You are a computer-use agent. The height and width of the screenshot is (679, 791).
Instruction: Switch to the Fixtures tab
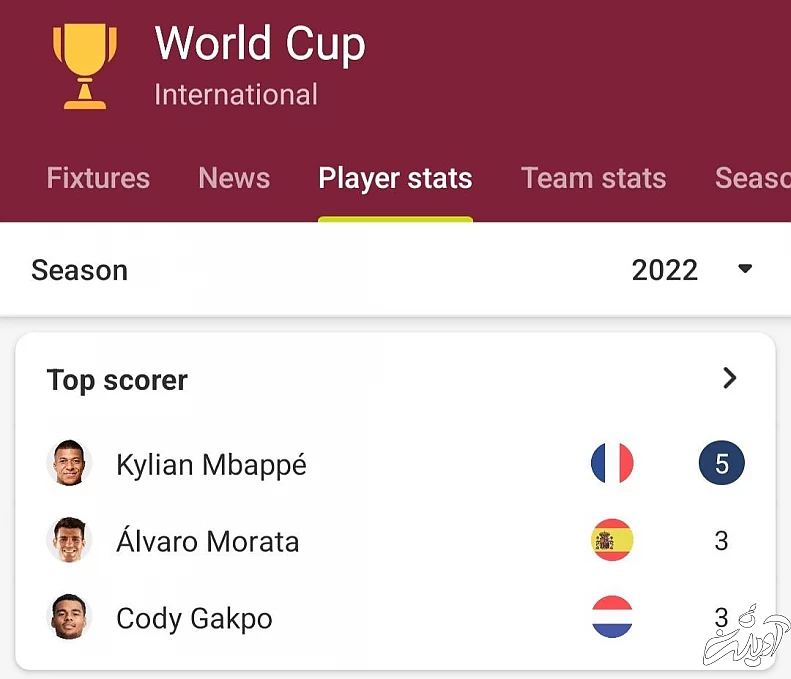click(98, 178)
